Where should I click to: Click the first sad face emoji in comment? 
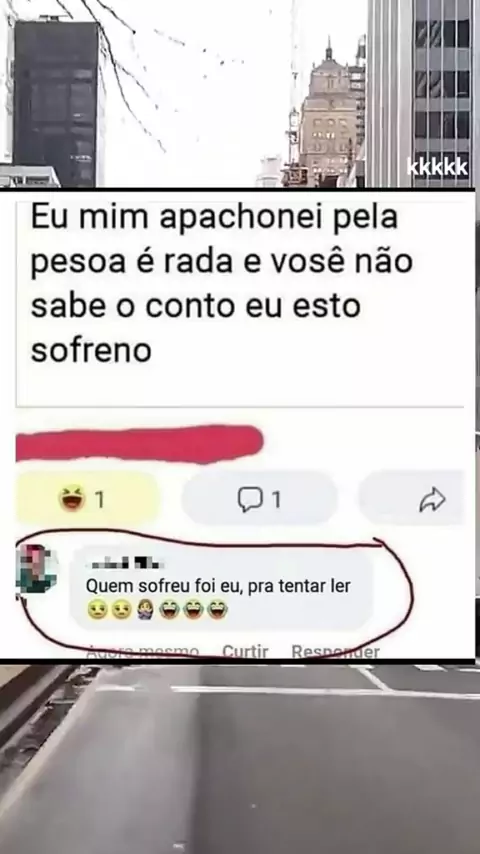point(98,611)
